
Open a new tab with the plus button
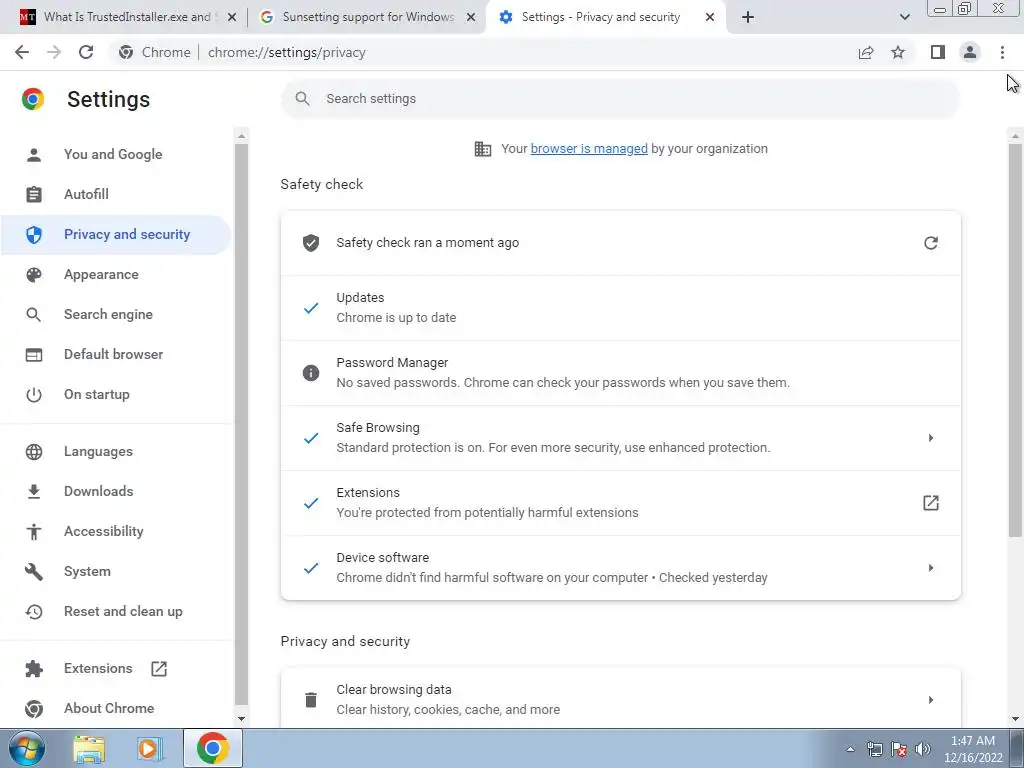coord(748,17)
